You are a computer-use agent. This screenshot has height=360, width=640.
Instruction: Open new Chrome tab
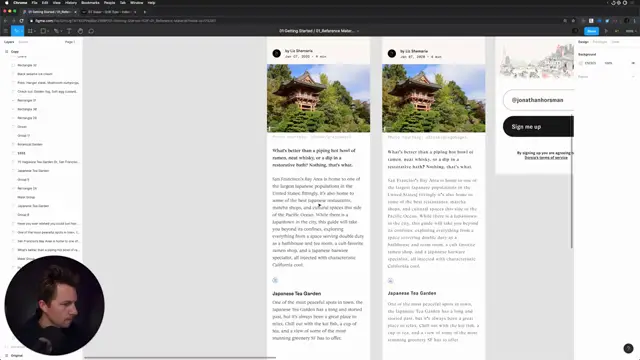pos(144,12)
